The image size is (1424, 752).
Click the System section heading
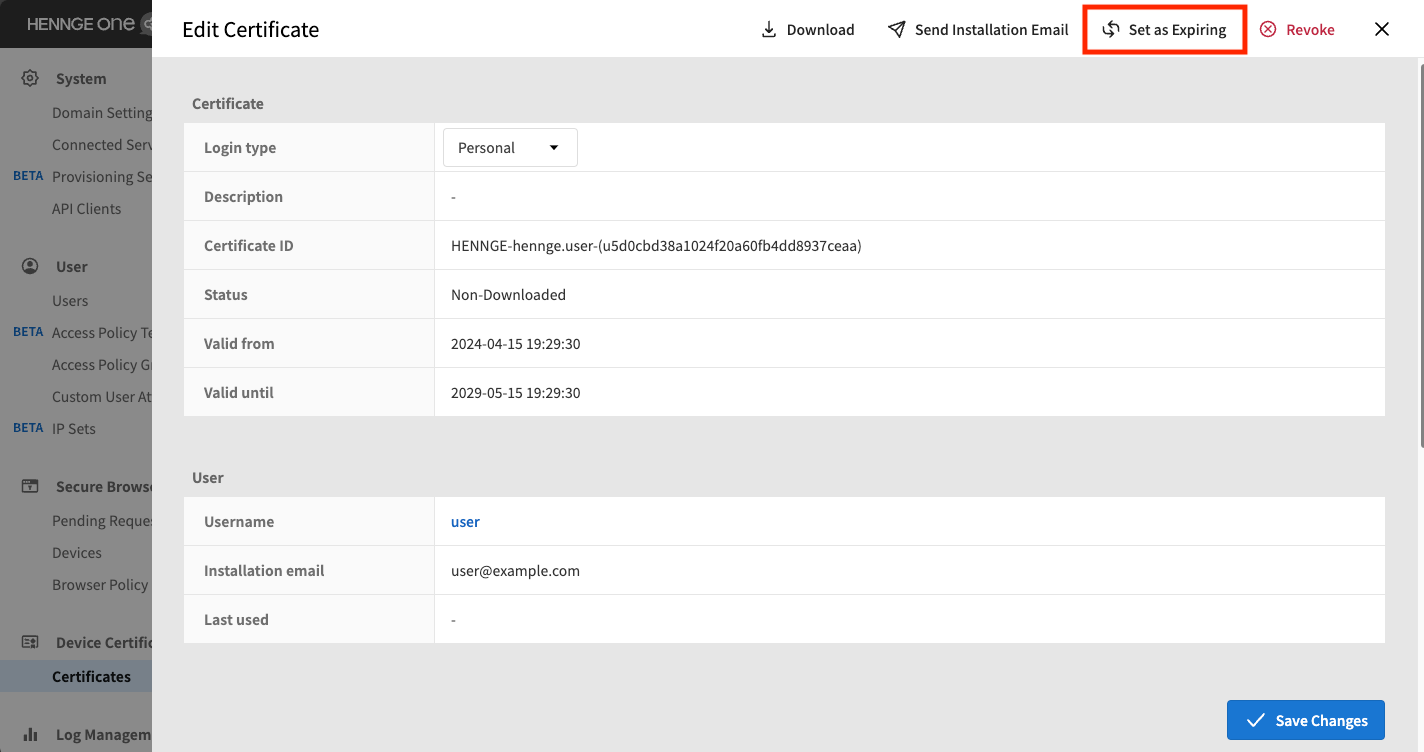(81, 79)
